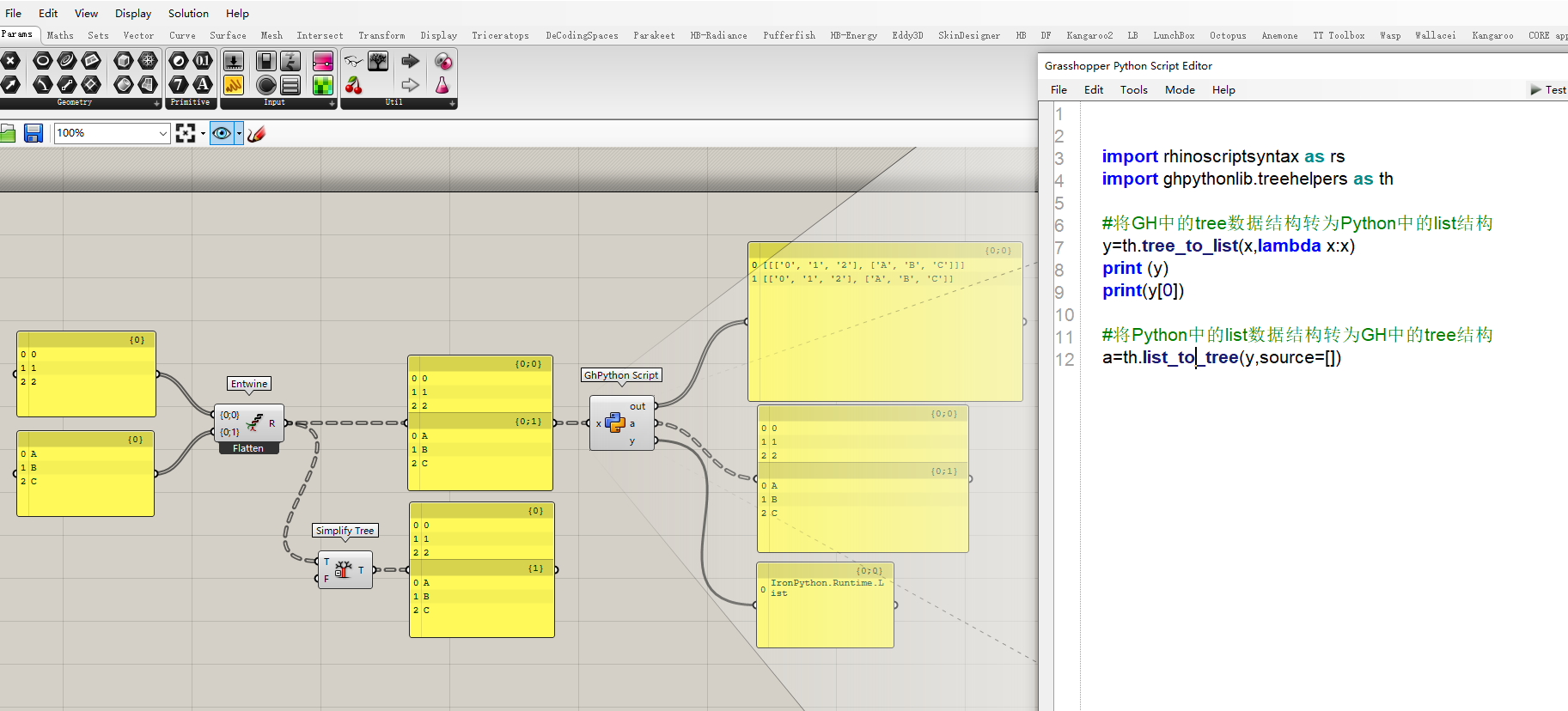
Task: Click the Entwine {0;1} input
Action: (229, 432)
